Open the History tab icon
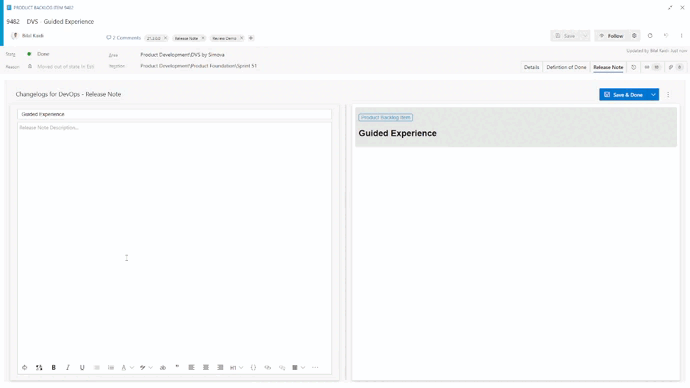The height and width of the screenshot is (388, 690). coord(633,67)
